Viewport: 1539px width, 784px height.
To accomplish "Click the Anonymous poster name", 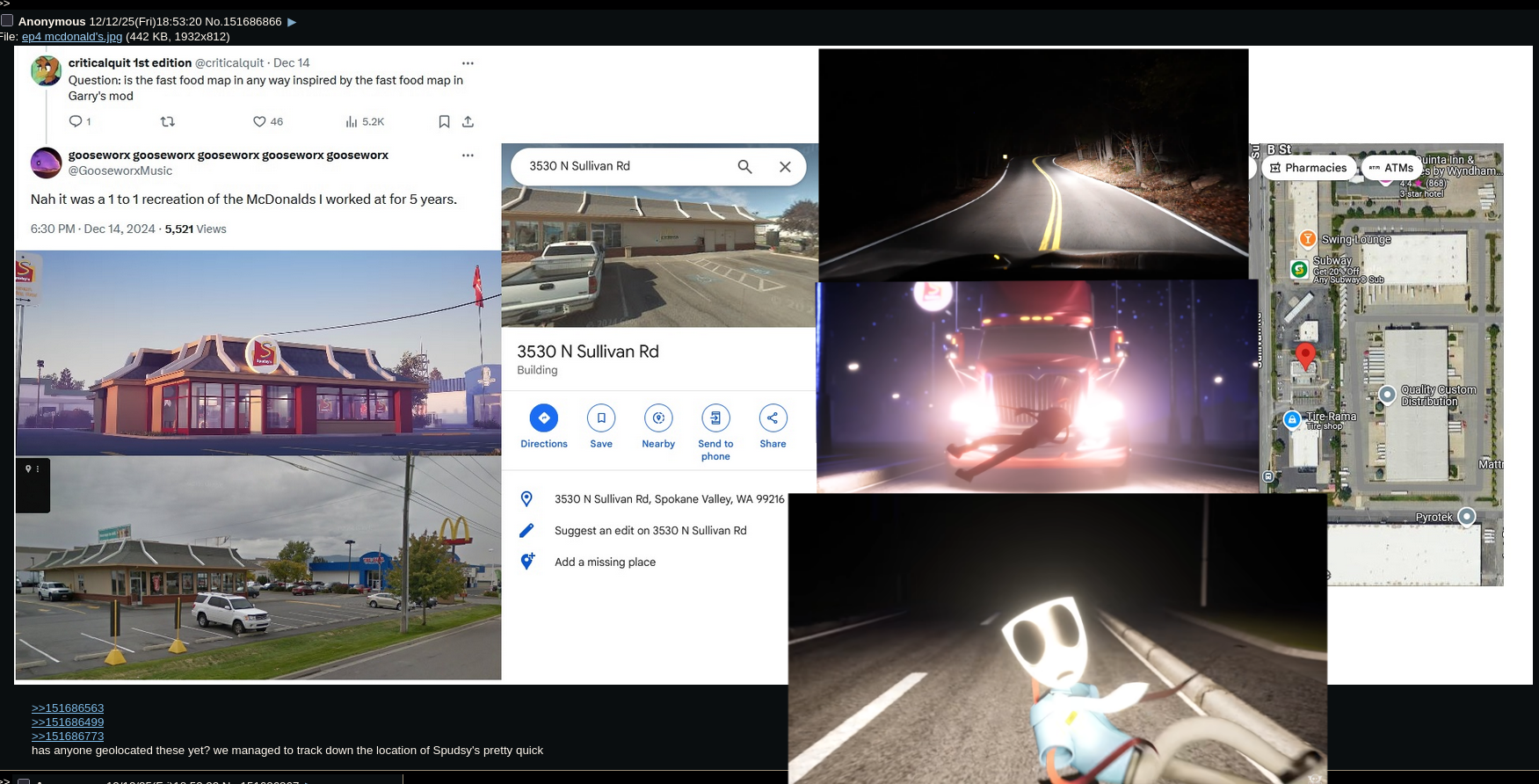I will click(52, 21).
